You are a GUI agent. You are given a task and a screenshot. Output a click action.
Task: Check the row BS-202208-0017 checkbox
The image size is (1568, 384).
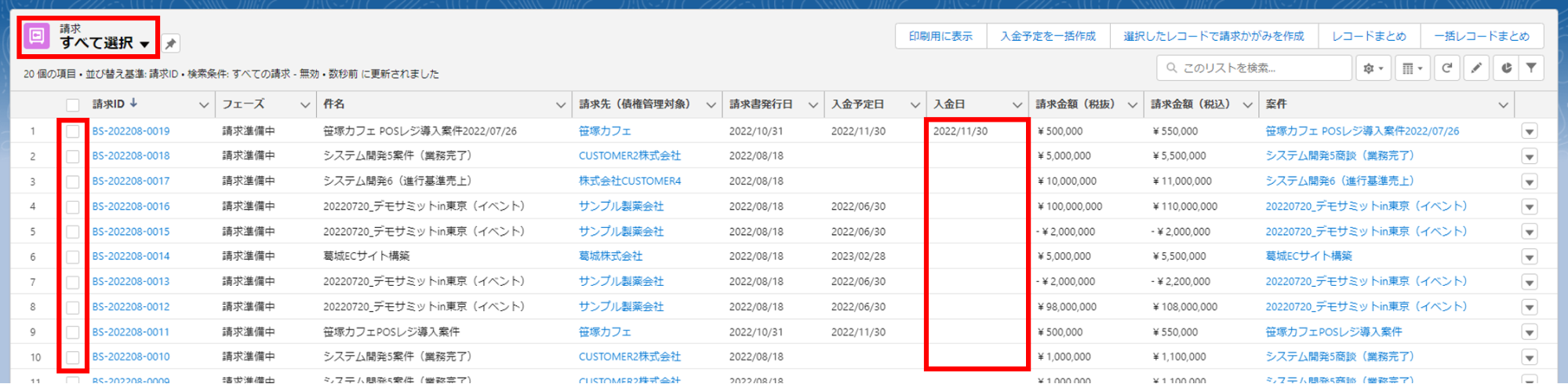(x=73, y=181)
